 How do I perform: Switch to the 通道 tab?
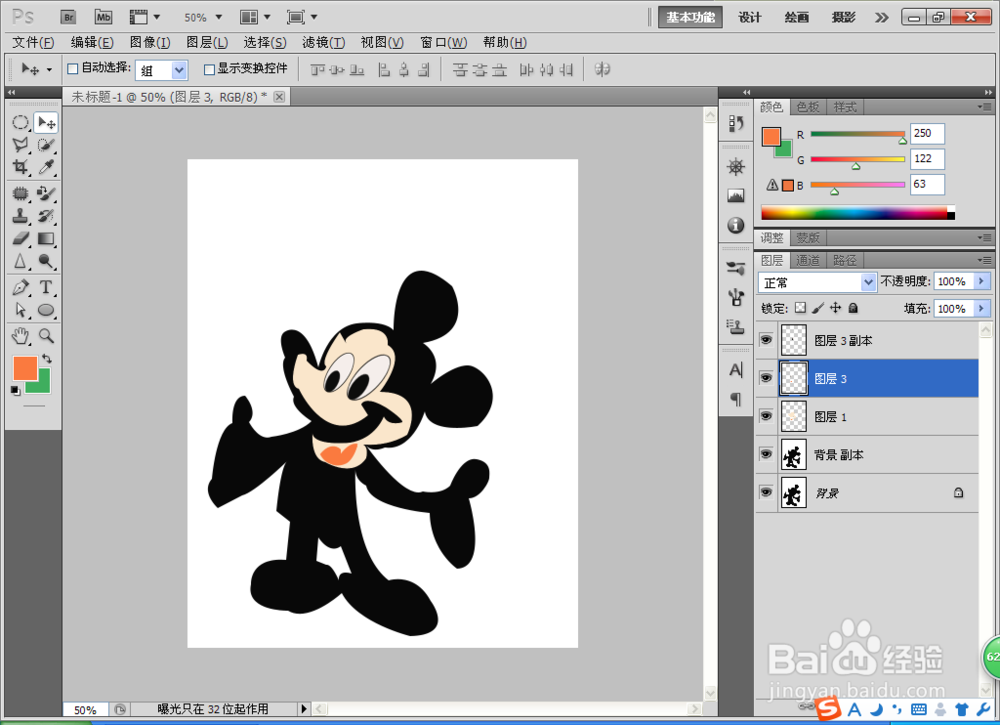pyautogui.click(x=808, y=260)
